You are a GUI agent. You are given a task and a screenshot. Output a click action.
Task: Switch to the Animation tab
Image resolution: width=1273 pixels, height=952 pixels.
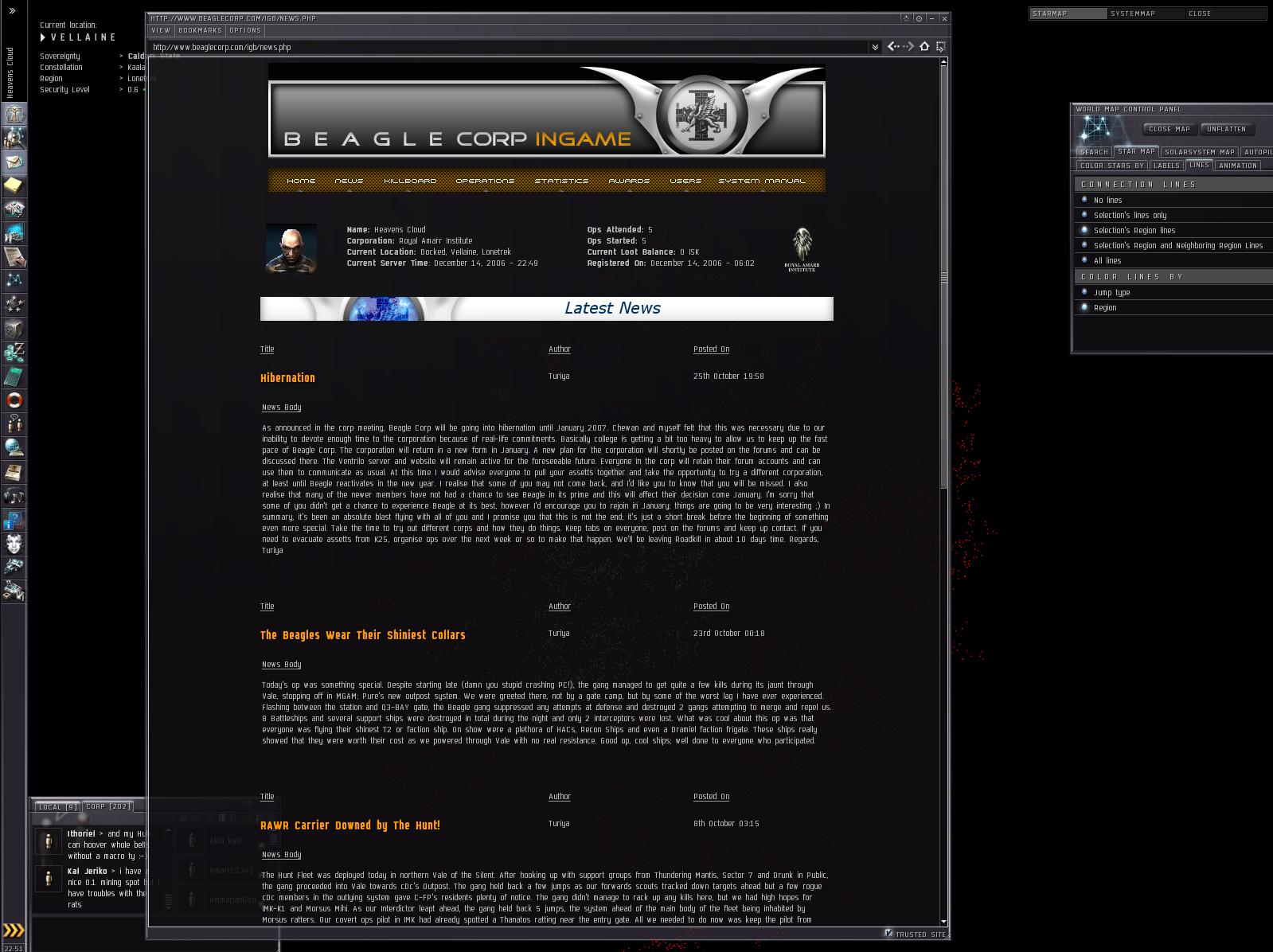[1238, 166]
